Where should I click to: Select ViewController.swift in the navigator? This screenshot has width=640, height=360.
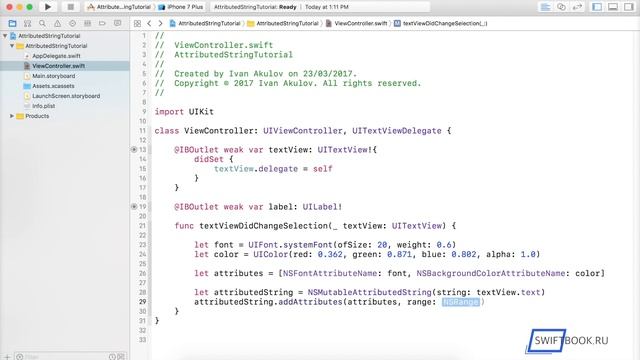click(x=58, y=66)
